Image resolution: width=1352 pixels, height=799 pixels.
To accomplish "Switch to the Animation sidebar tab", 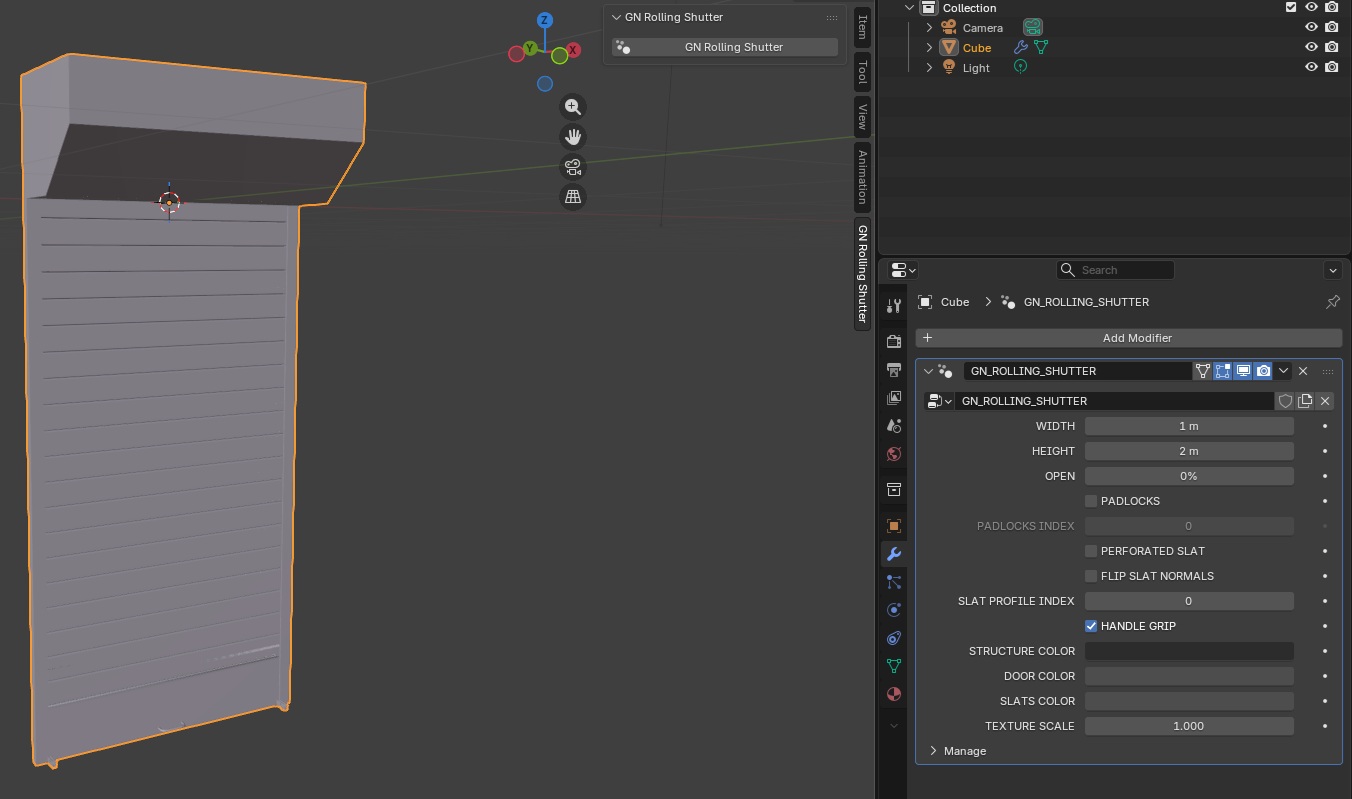I will pos(862,176).
